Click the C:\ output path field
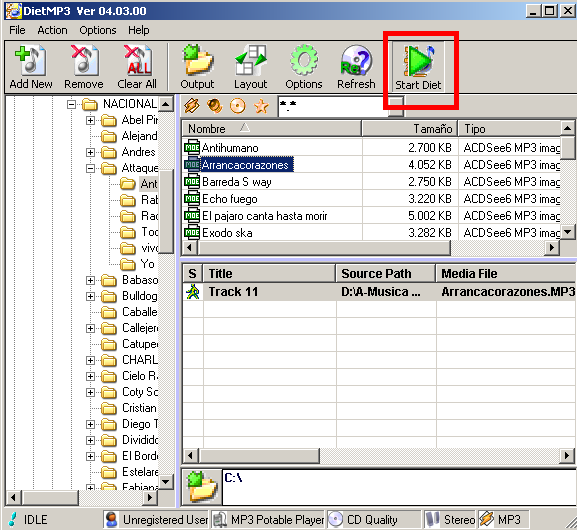The height and width of the screenshot is (530, 577). 399,487
